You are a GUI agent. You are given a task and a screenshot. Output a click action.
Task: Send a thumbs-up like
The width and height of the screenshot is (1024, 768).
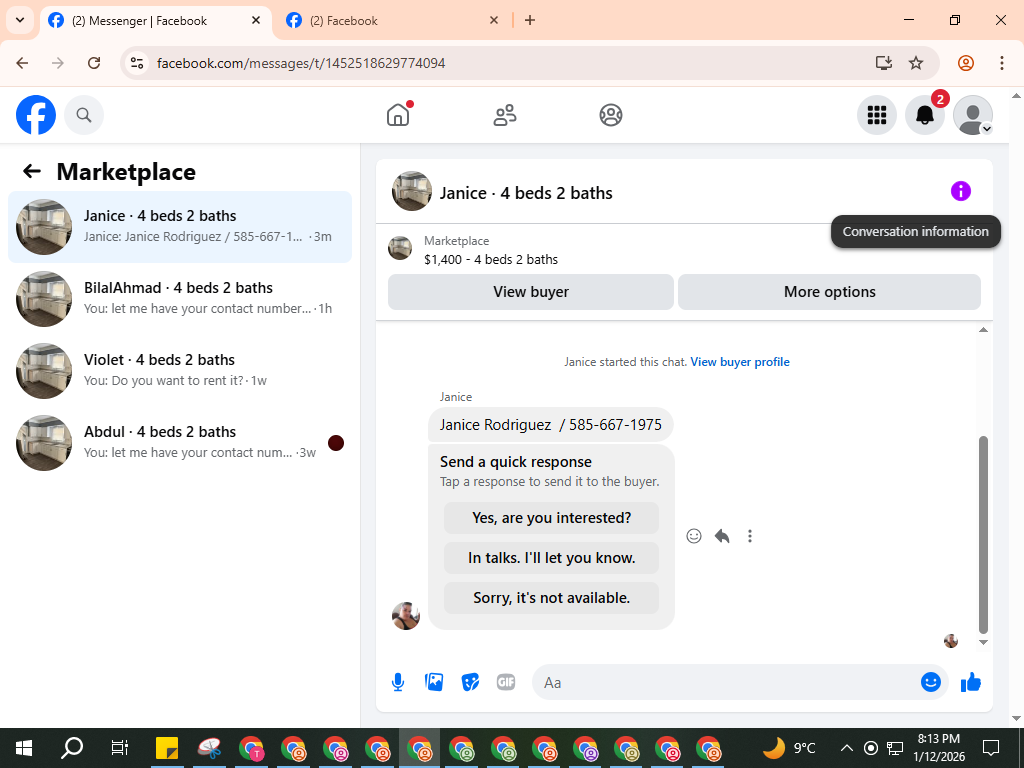pos(971,682)
